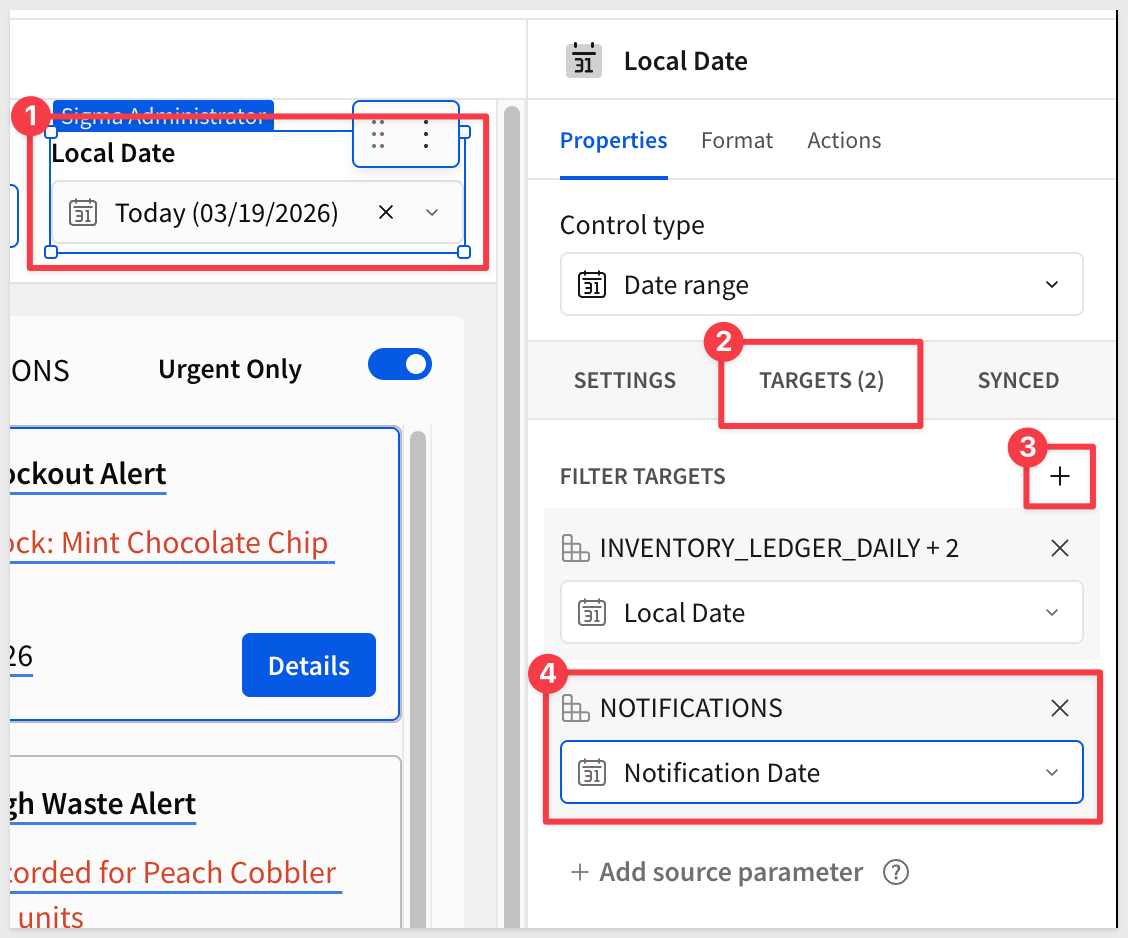
Task: Click the NOTIFICATIONS table icon
Action: coord(575,708)
